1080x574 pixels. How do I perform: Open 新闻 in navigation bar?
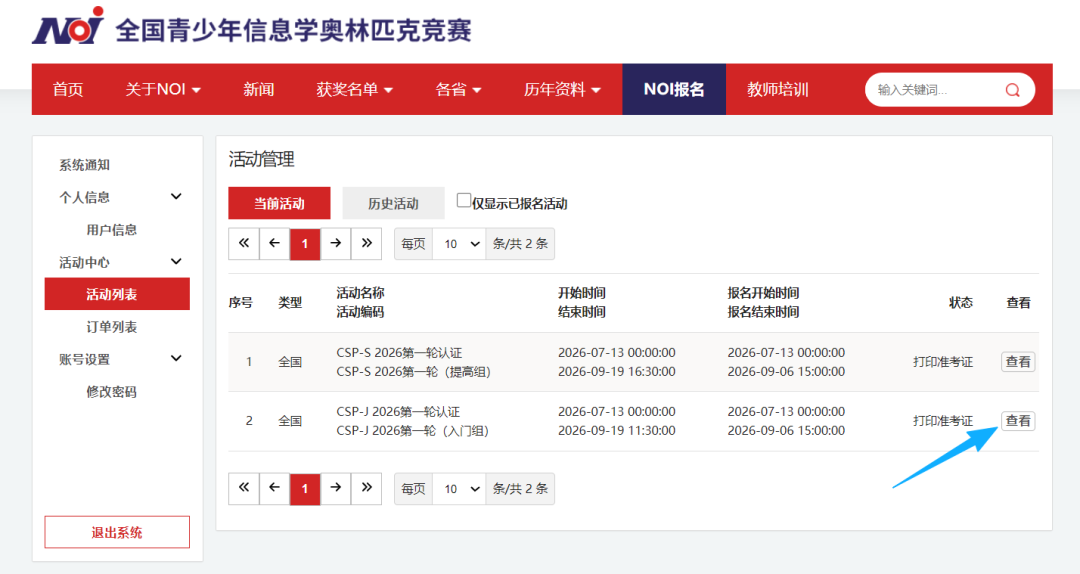(258, 90)
